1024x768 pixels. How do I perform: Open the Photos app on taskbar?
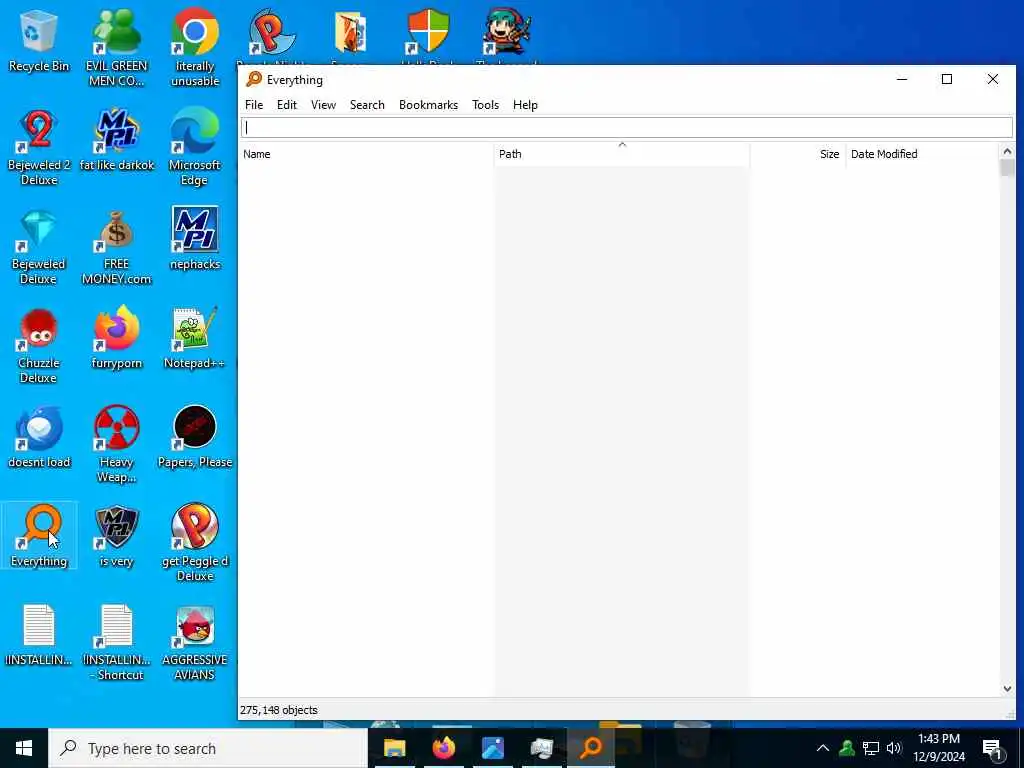pos(492,748)
